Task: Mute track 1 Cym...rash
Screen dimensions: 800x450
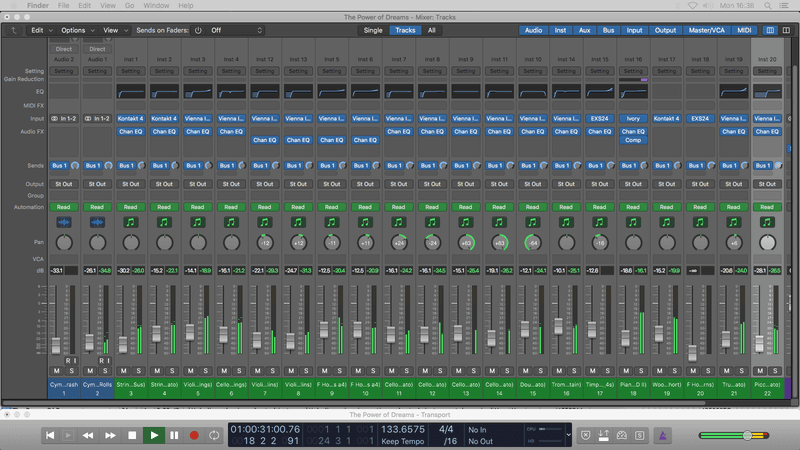Action: [57, 371]
